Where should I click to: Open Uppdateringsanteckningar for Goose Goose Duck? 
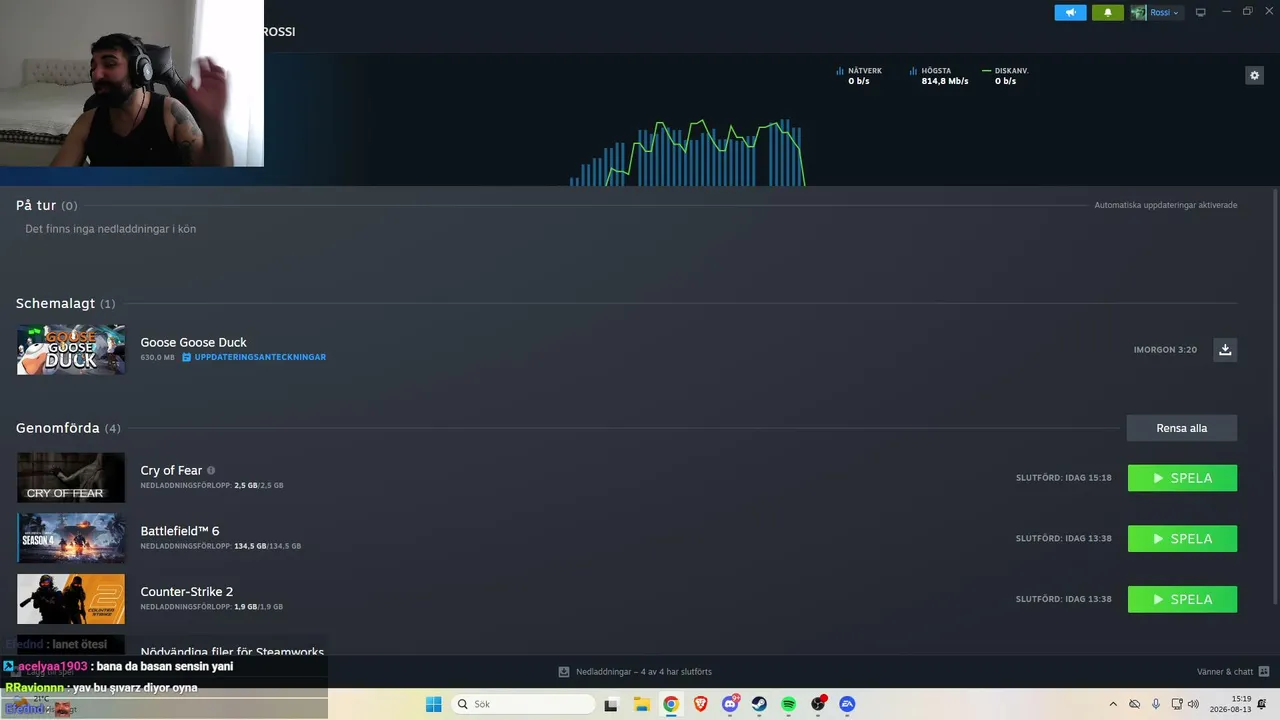click(x=254, y=357)
